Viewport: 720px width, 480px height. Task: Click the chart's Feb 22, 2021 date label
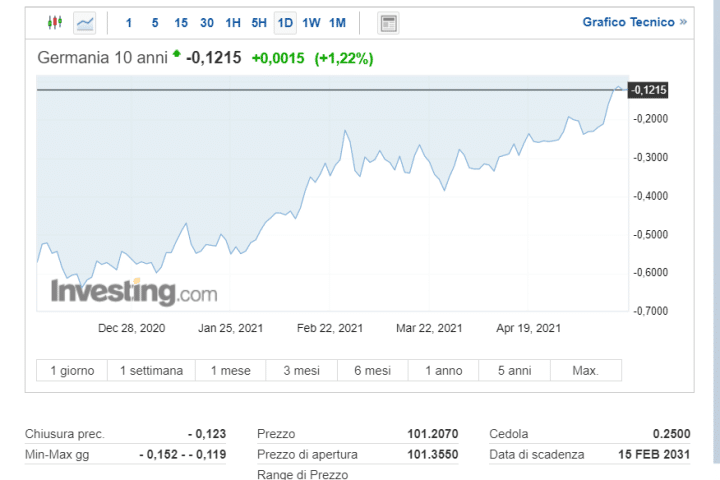331,327
